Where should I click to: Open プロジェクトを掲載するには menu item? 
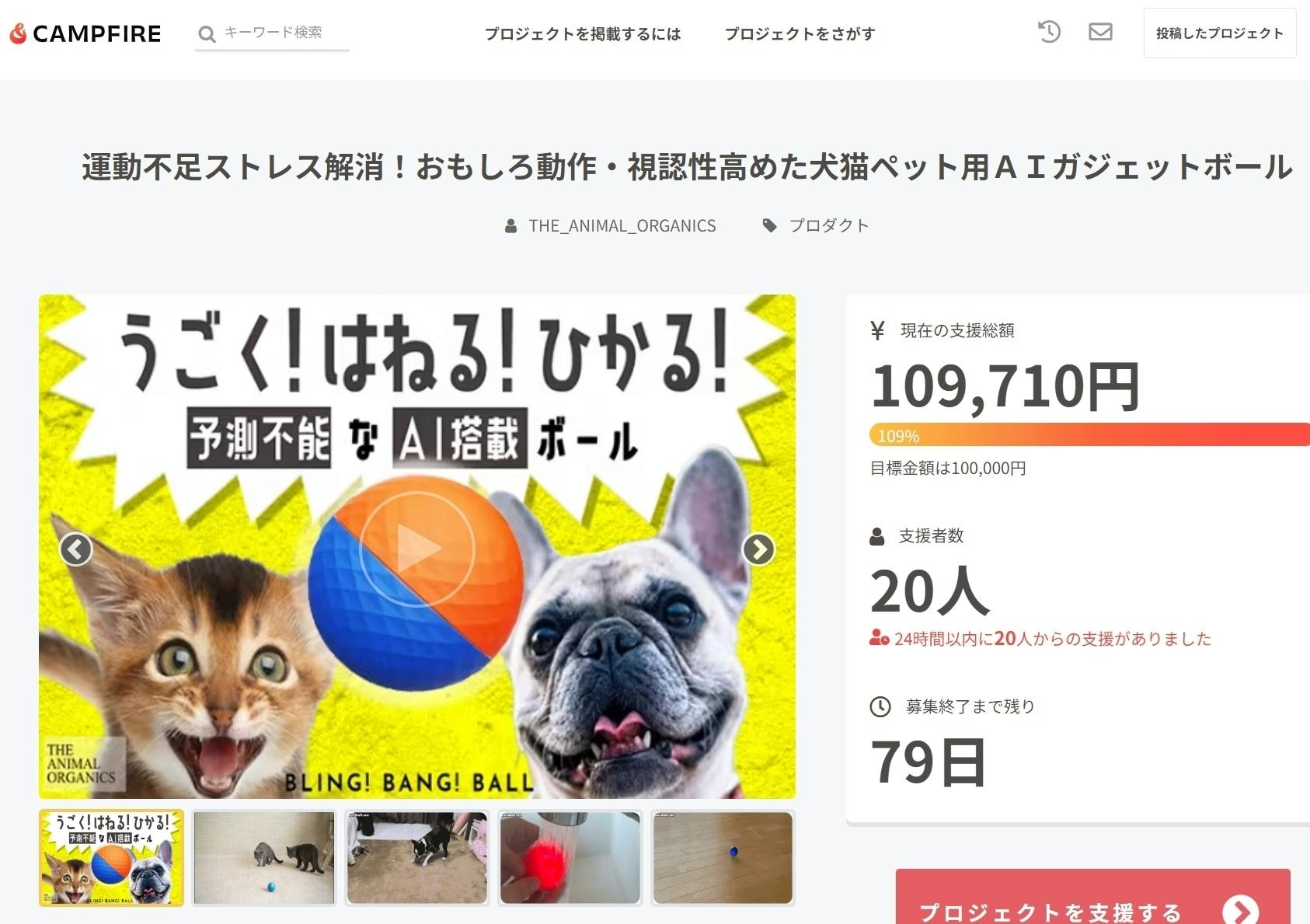583,33
